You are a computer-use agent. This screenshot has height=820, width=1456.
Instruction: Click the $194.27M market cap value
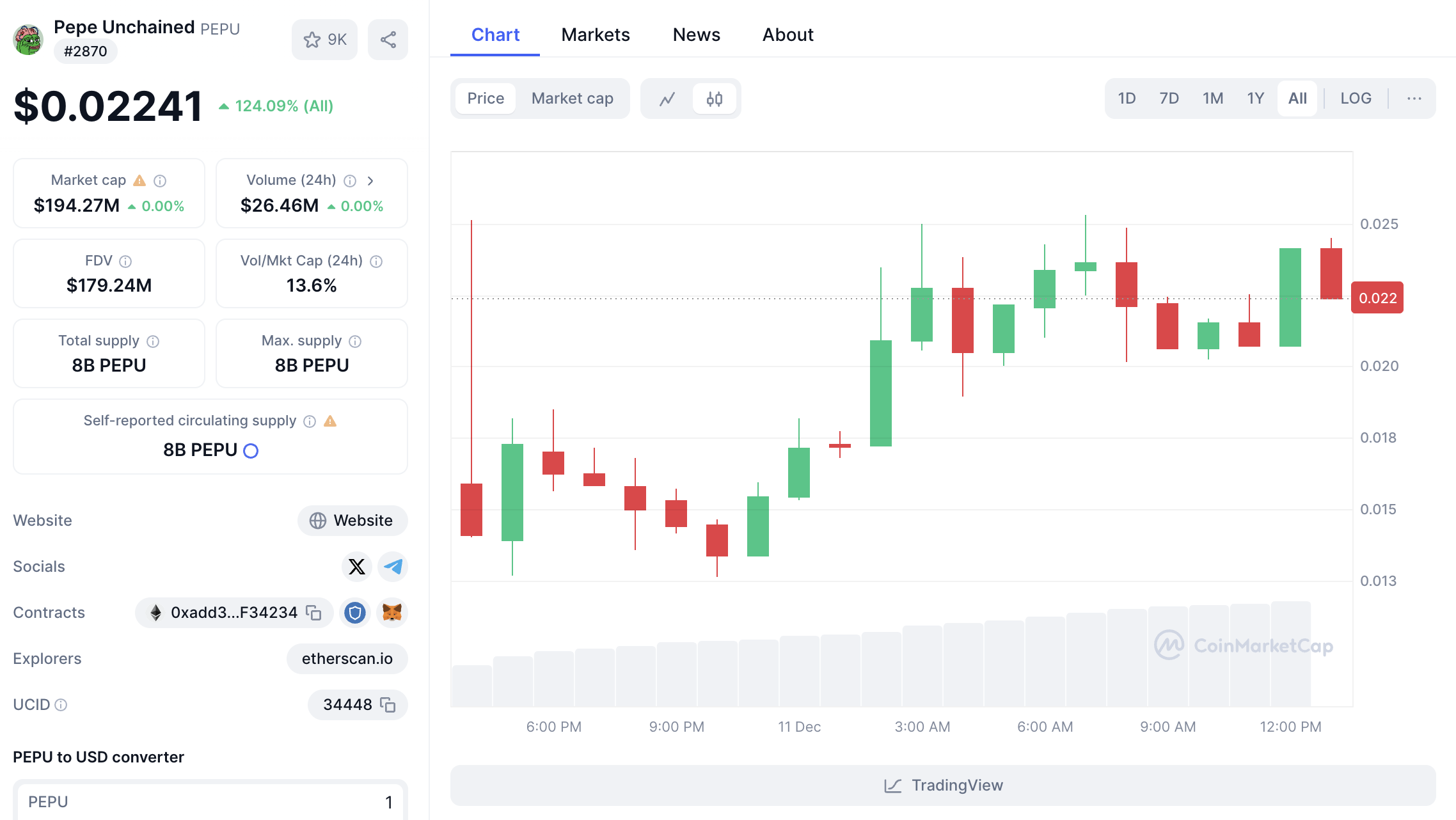[77, 206]
